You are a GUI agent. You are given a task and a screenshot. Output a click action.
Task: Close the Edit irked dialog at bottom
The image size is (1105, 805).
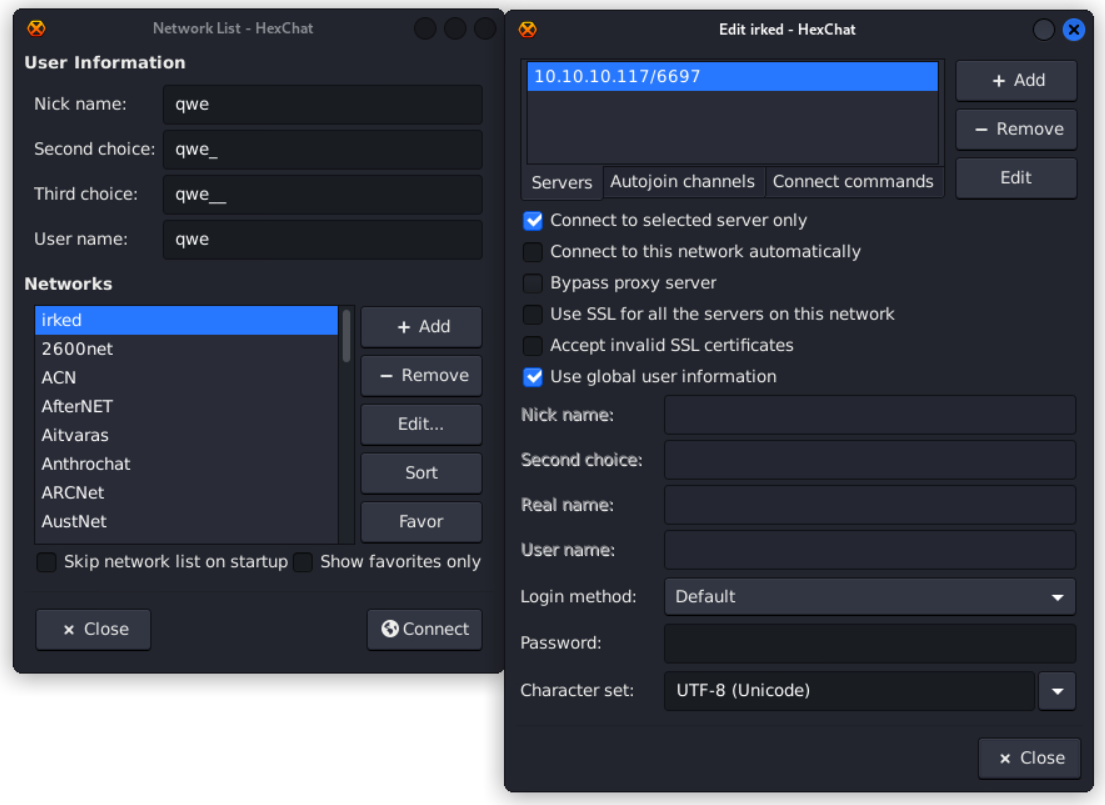coord(1029,758)
